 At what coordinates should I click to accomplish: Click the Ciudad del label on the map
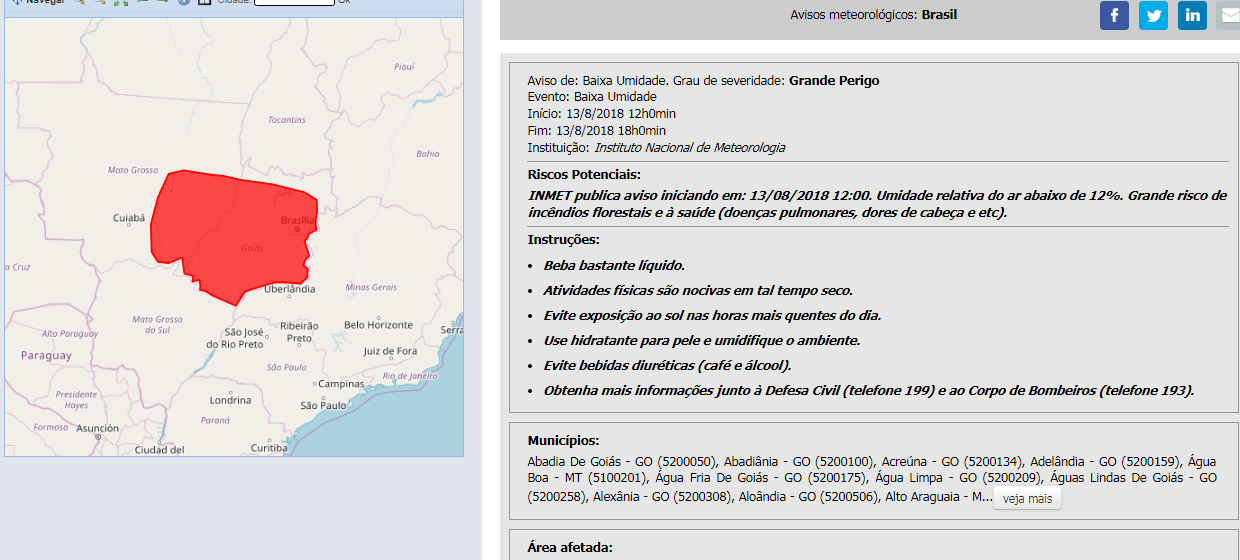tap(159, 450)
